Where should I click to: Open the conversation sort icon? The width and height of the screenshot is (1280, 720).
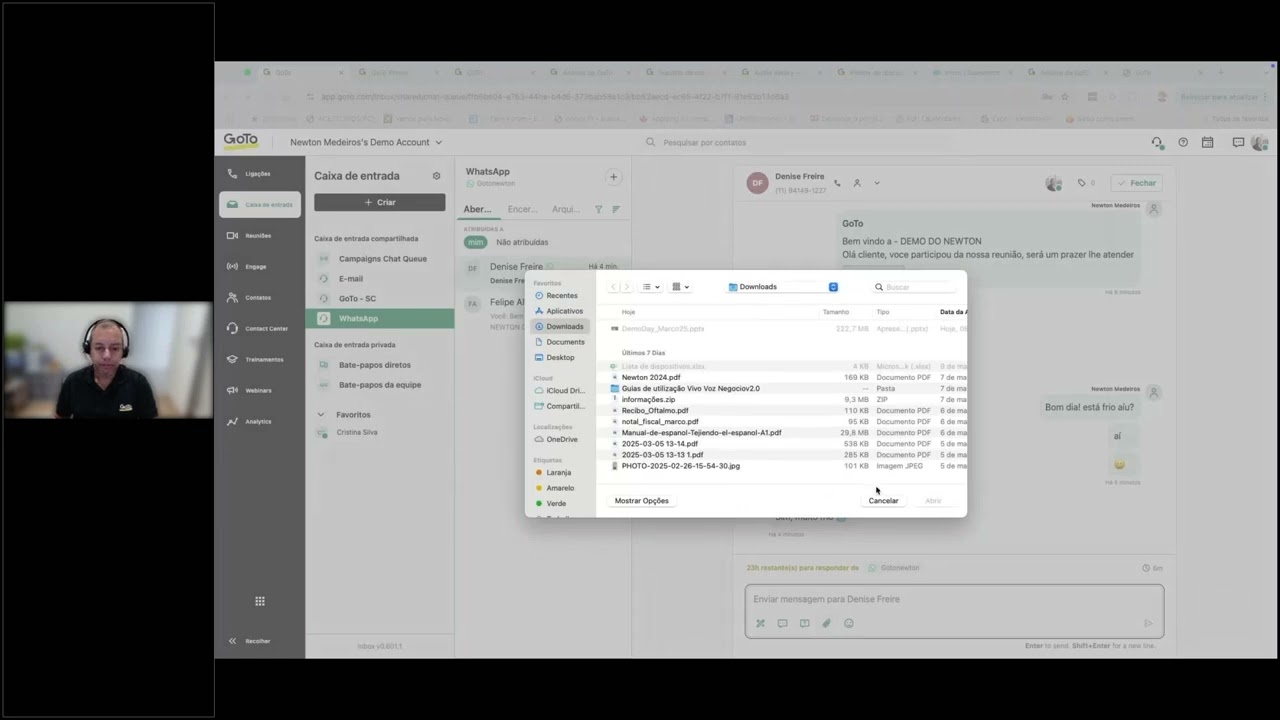click(x=616, y=209)
